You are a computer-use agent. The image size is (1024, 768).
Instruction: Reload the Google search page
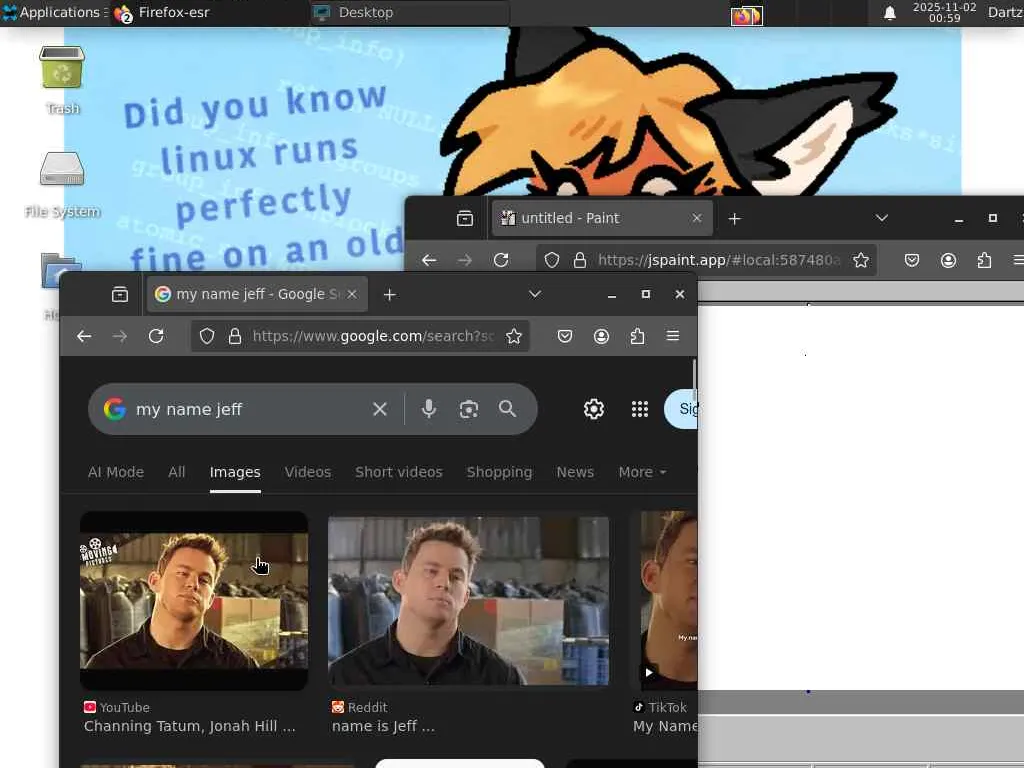(156, 336)
